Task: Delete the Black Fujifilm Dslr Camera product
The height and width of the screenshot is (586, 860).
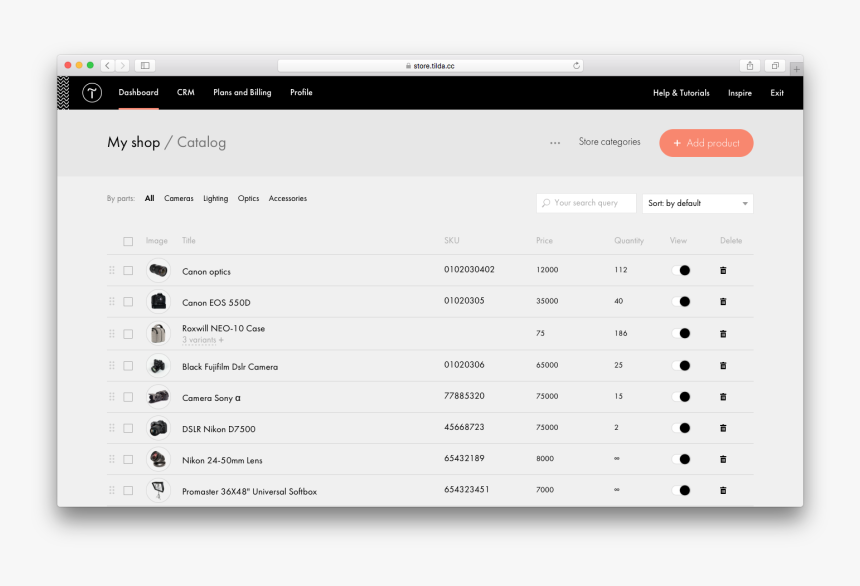Action: [723, 365]
